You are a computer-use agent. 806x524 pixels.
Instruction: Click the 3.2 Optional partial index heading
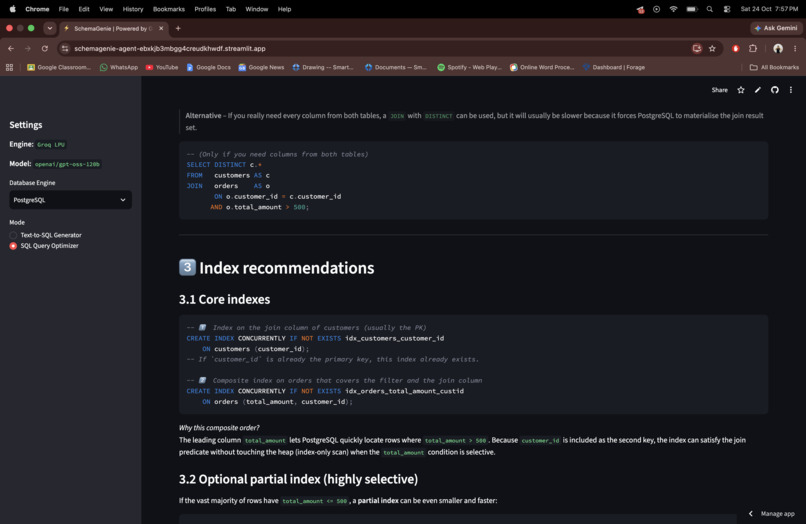click(x=298, y=479)
